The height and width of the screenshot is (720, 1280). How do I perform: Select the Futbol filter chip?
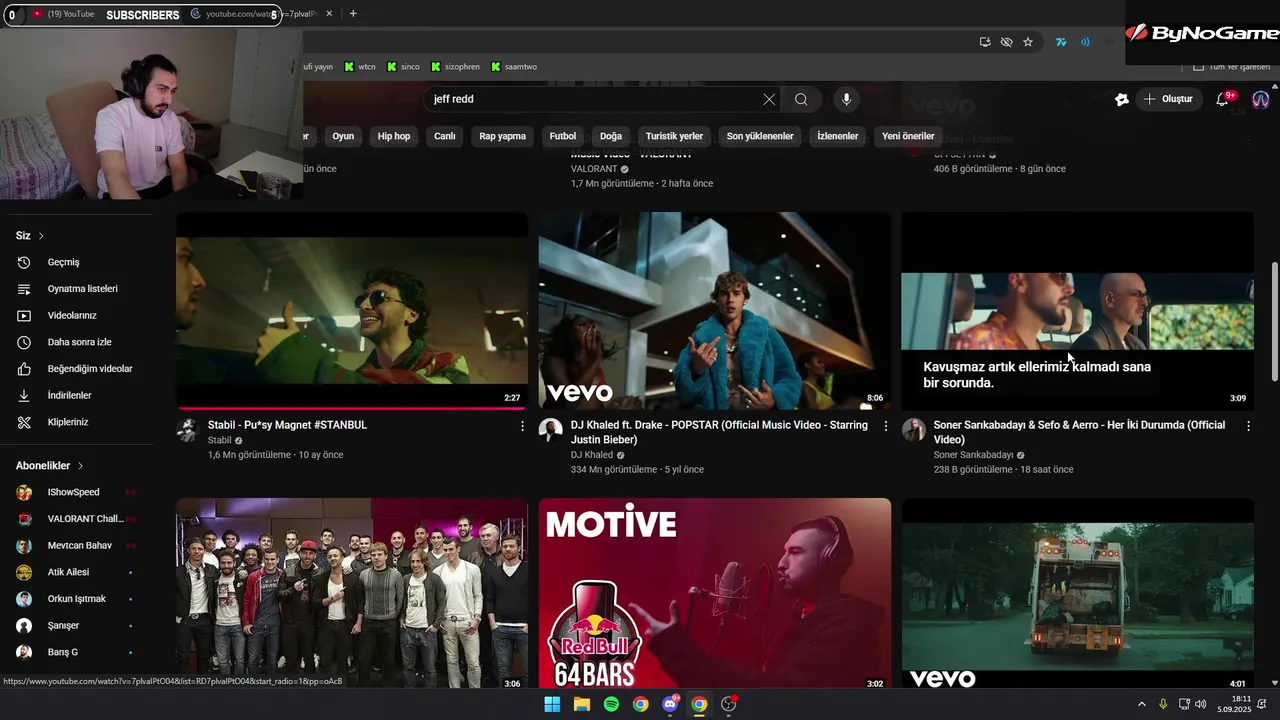563,136
